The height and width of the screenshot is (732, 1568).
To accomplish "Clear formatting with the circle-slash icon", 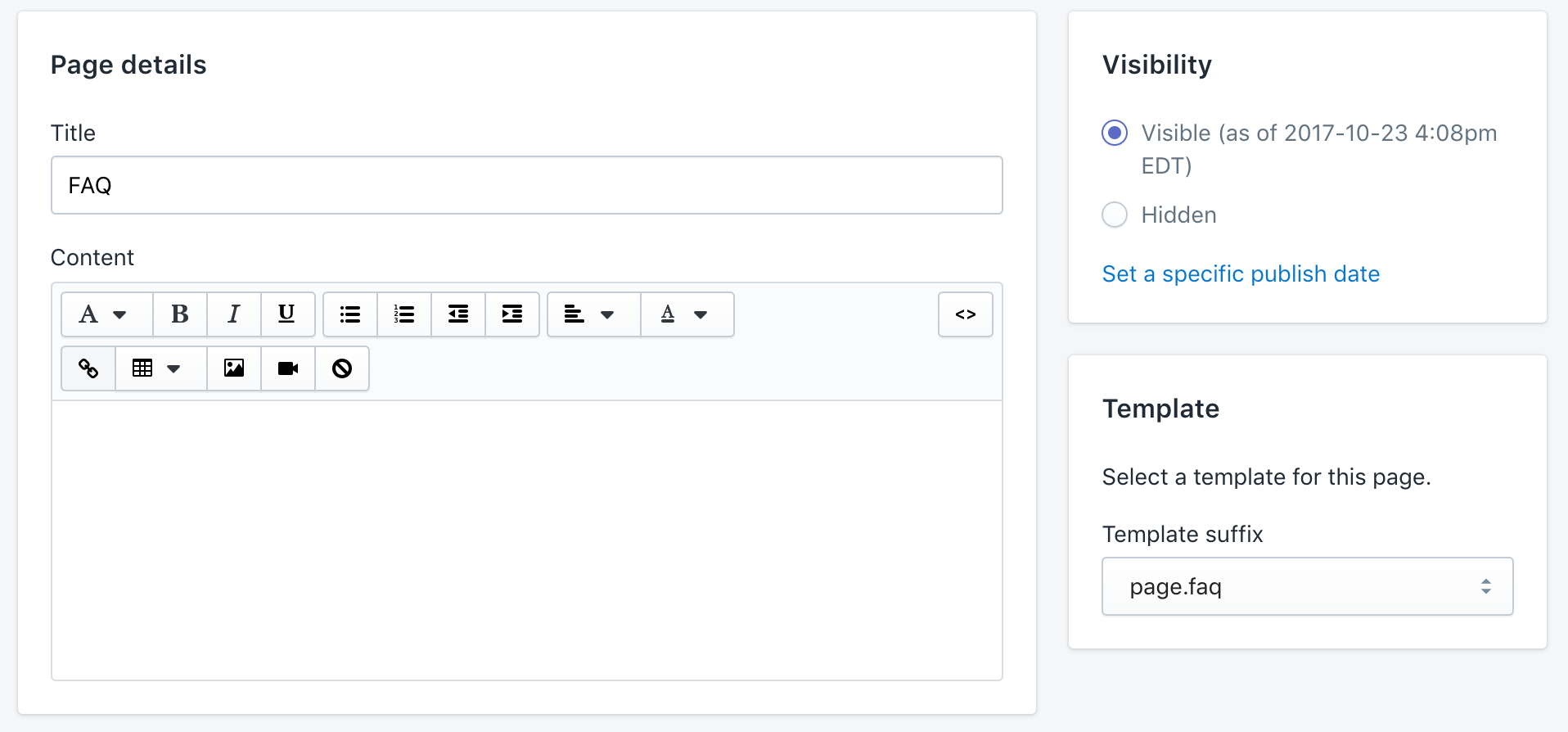I will [342, 368].
